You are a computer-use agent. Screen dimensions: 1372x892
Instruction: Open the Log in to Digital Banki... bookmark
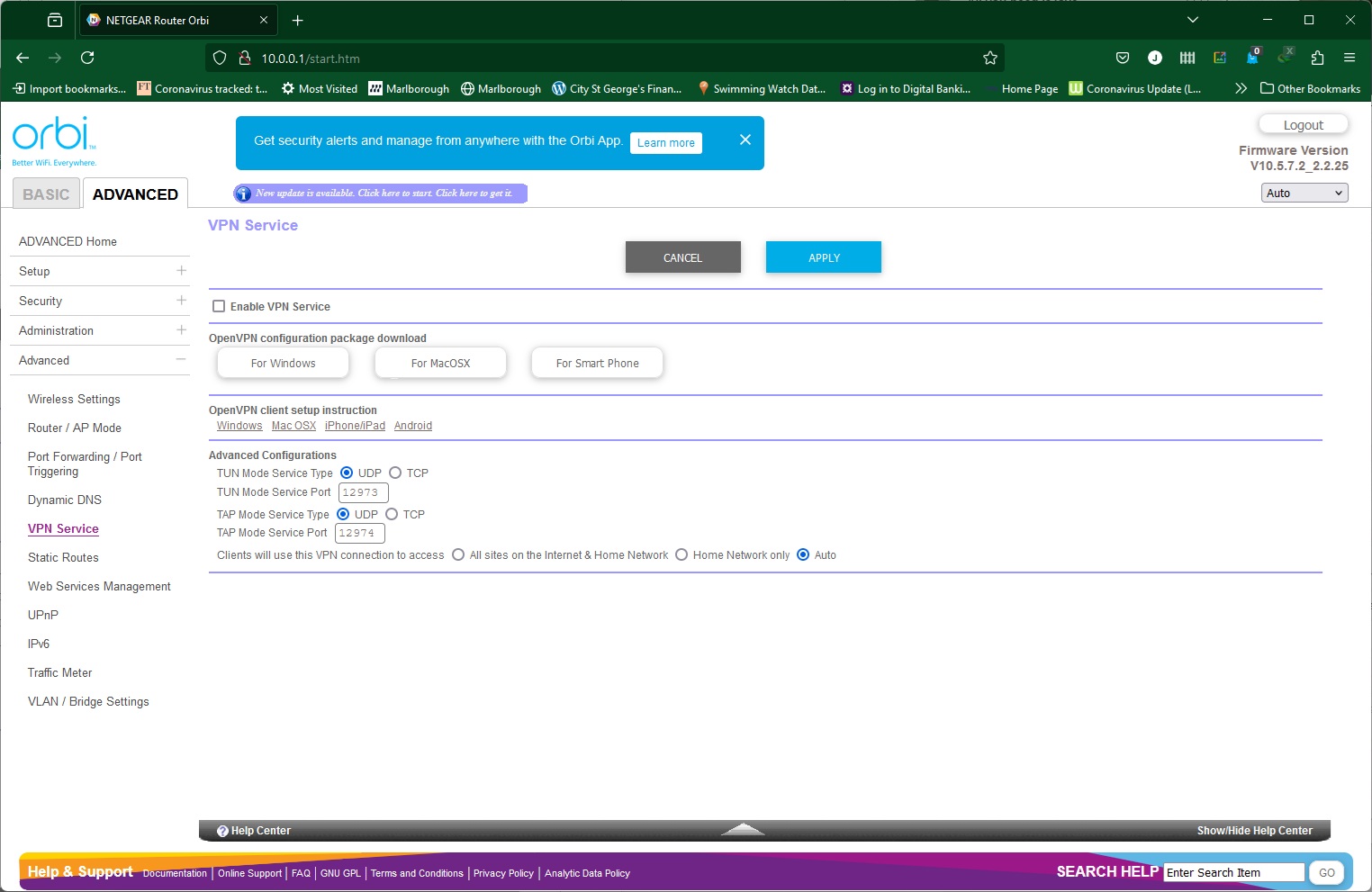point(906,88)
